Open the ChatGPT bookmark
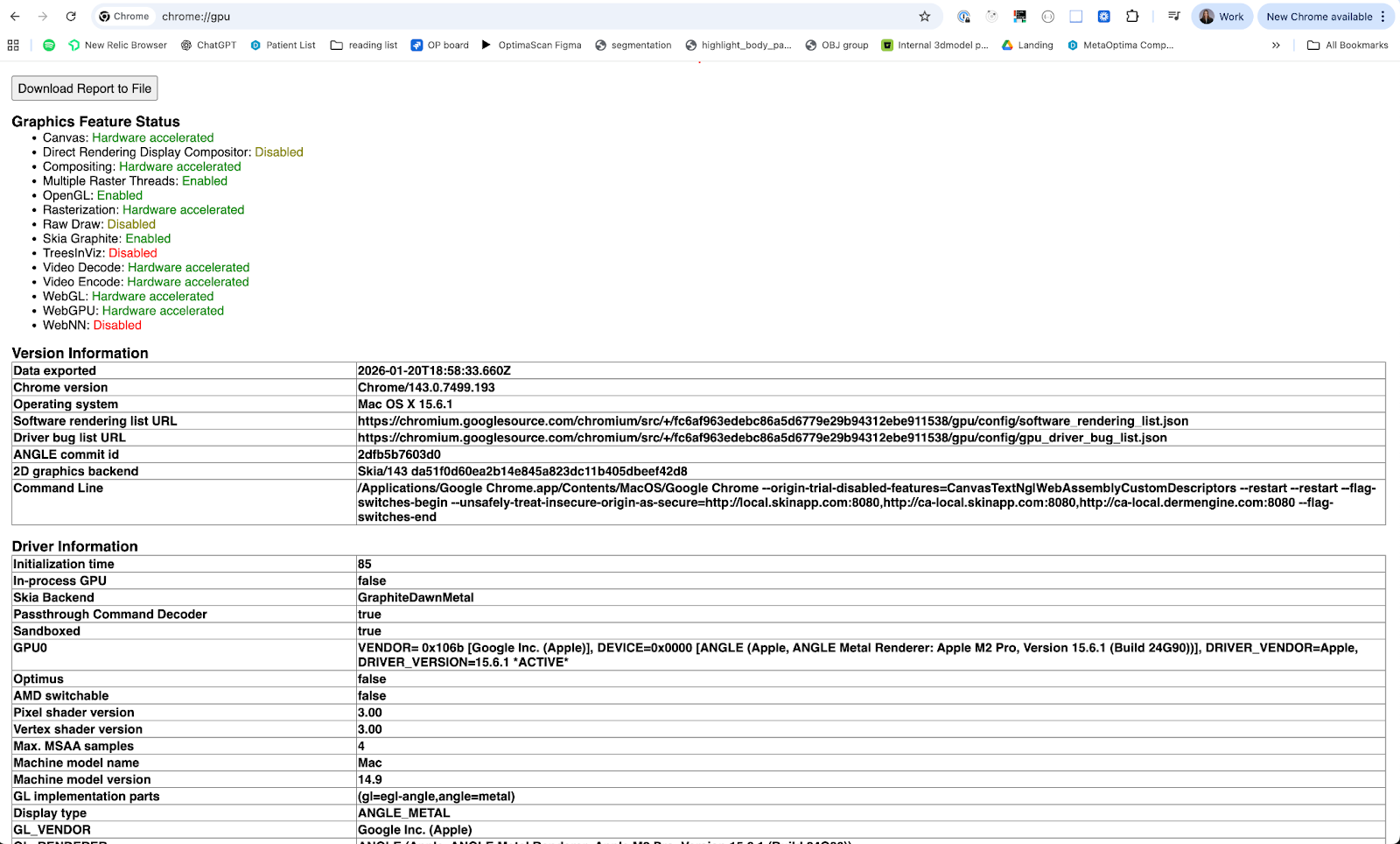Screen dimensions: 1400x844 (x=208, y=46)
